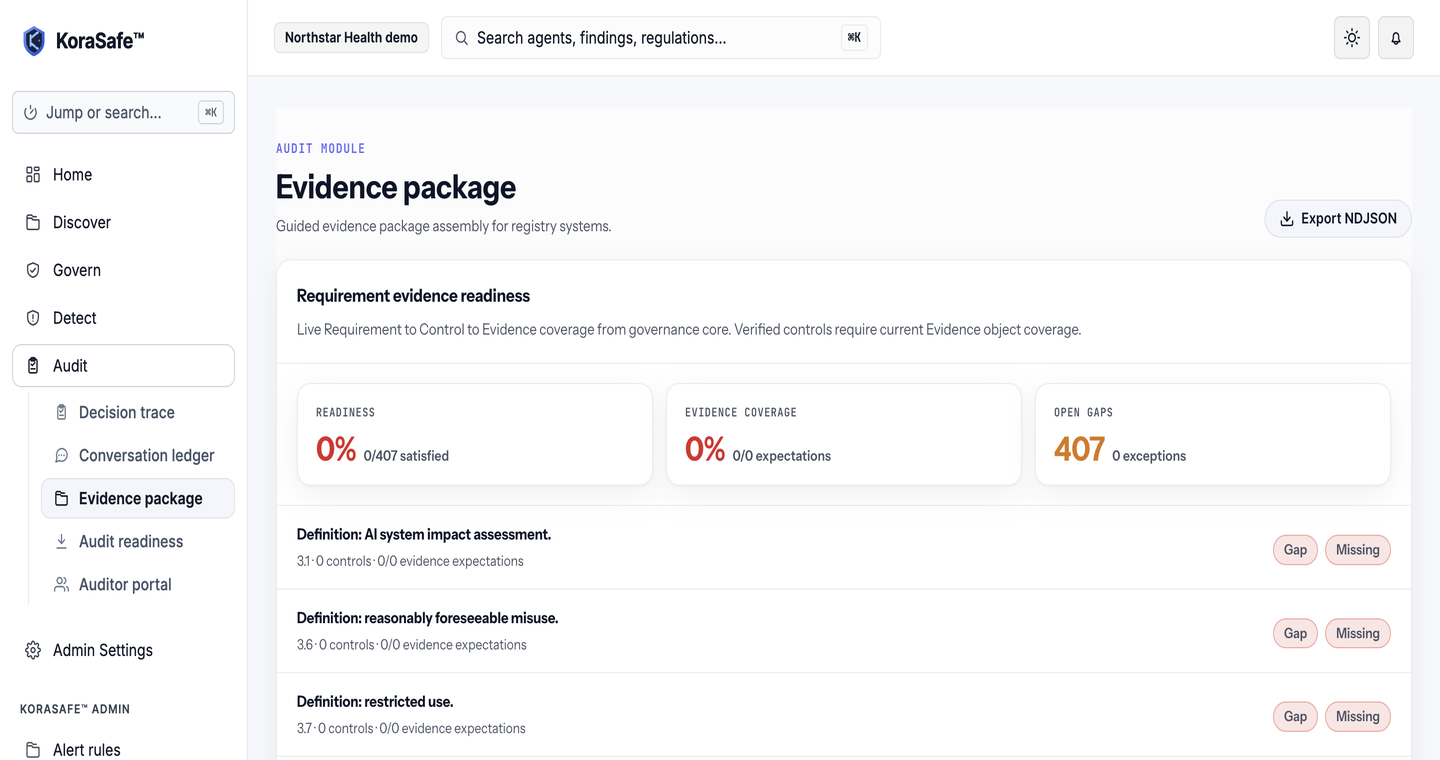This screenshot has height=760, width=1440.
Task: Navigate to Audit readiness
Action: pos(138,541)
